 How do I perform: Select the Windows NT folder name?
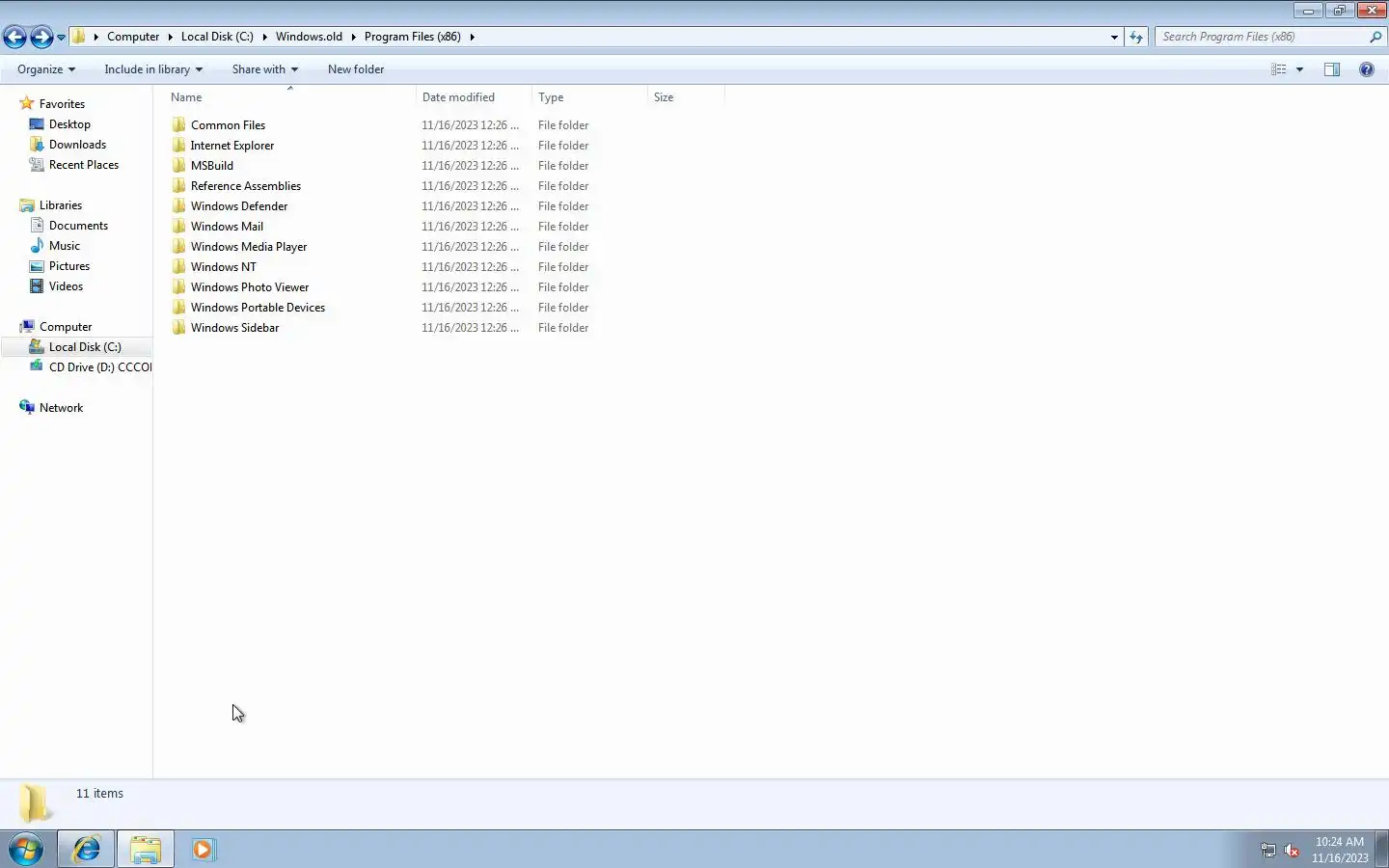(x=224, y=267)
